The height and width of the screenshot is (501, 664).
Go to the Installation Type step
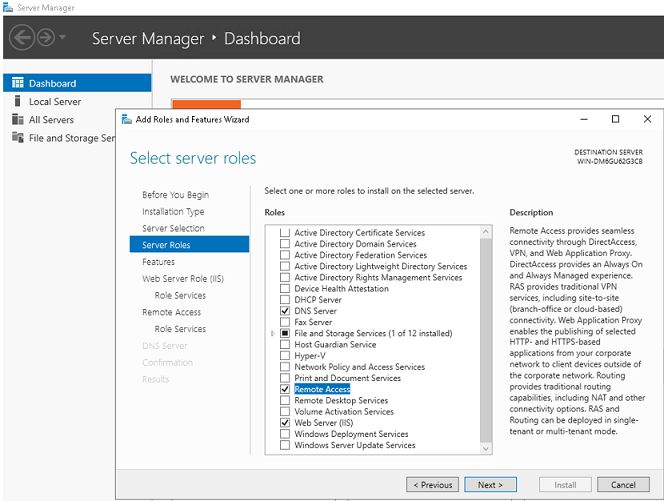(173, 211)
